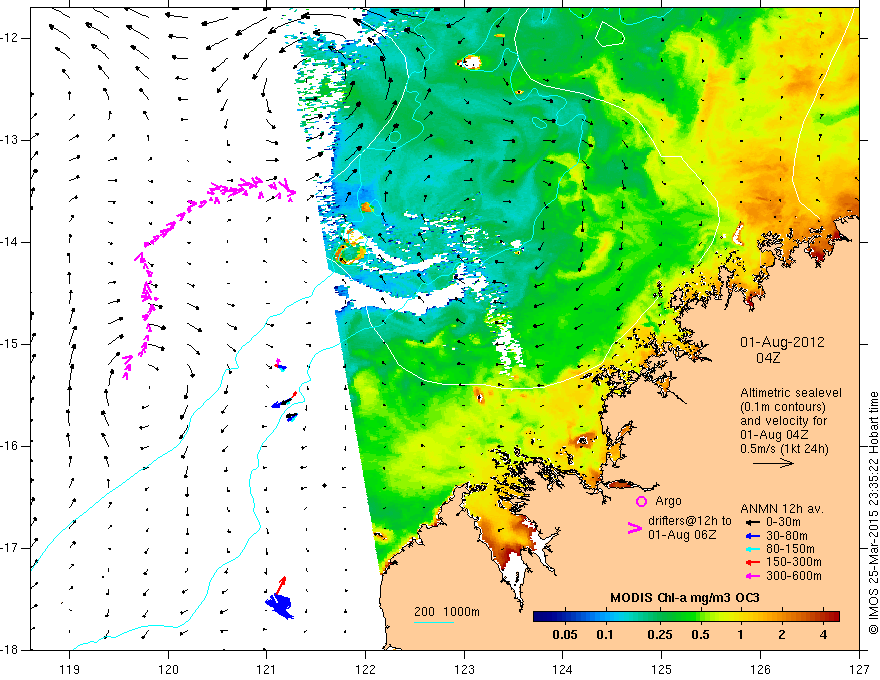
Task: Click the longitude axis label 120
Action: (x=168, y=669)
